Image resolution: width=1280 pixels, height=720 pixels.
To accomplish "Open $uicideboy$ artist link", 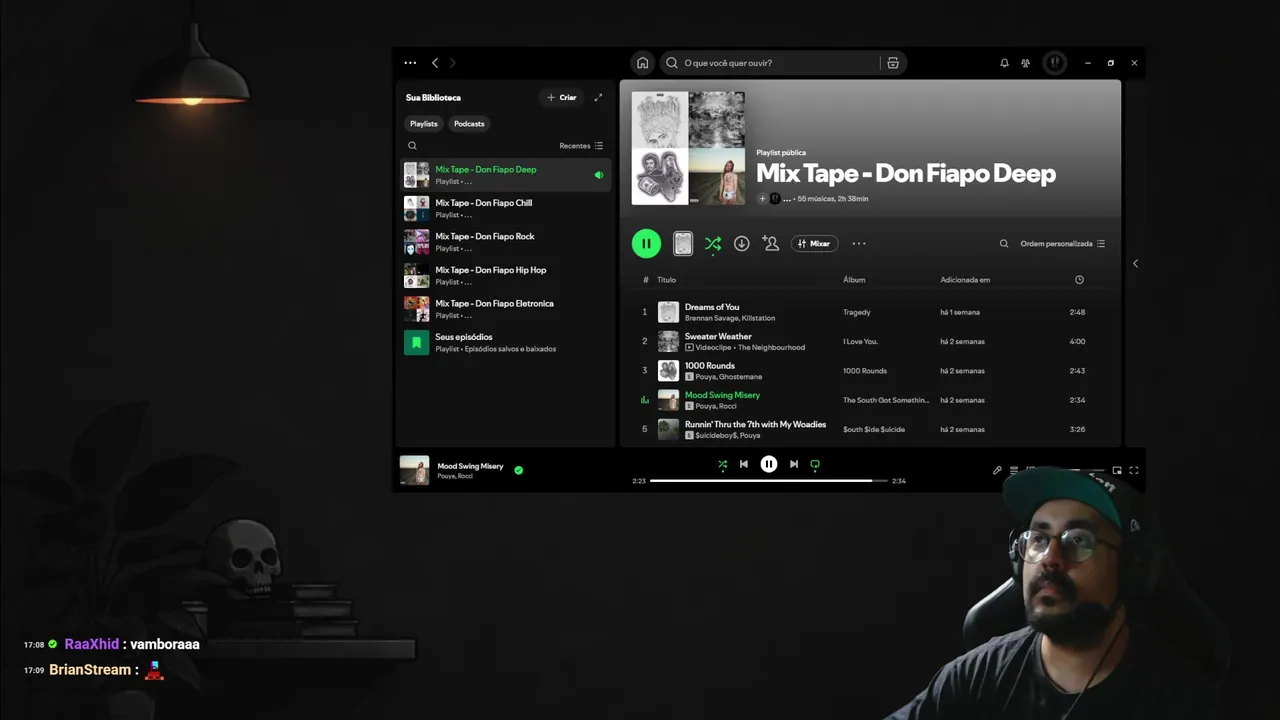I will (x=715, y=435).
